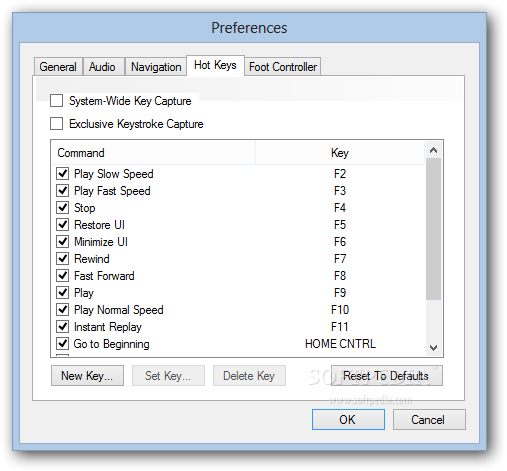This screenshot has height=471, width=507.
Task: Switch to the General tab
Action: (58, 67)
